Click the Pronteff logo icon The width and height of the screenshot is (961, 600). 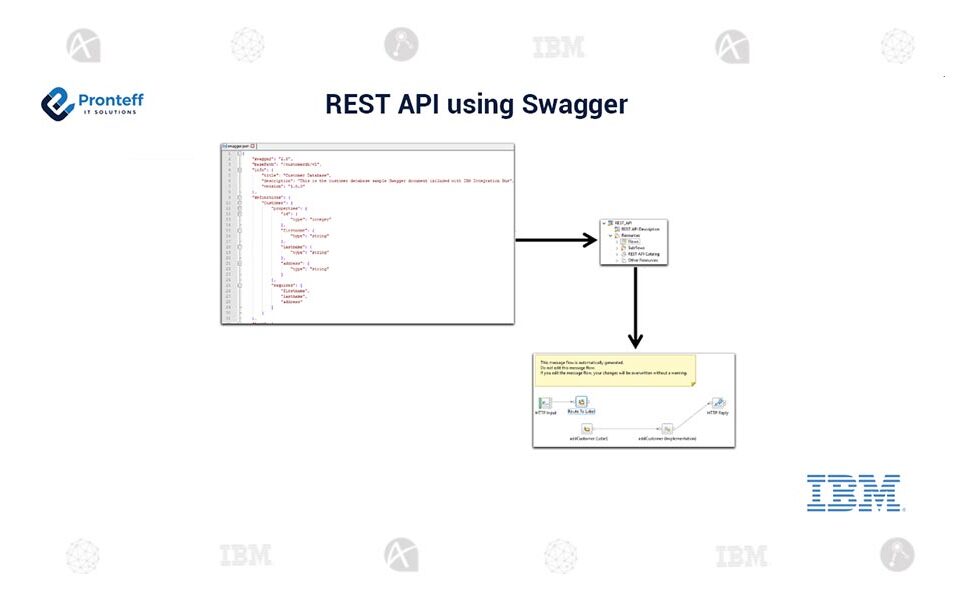pos(58,103)
